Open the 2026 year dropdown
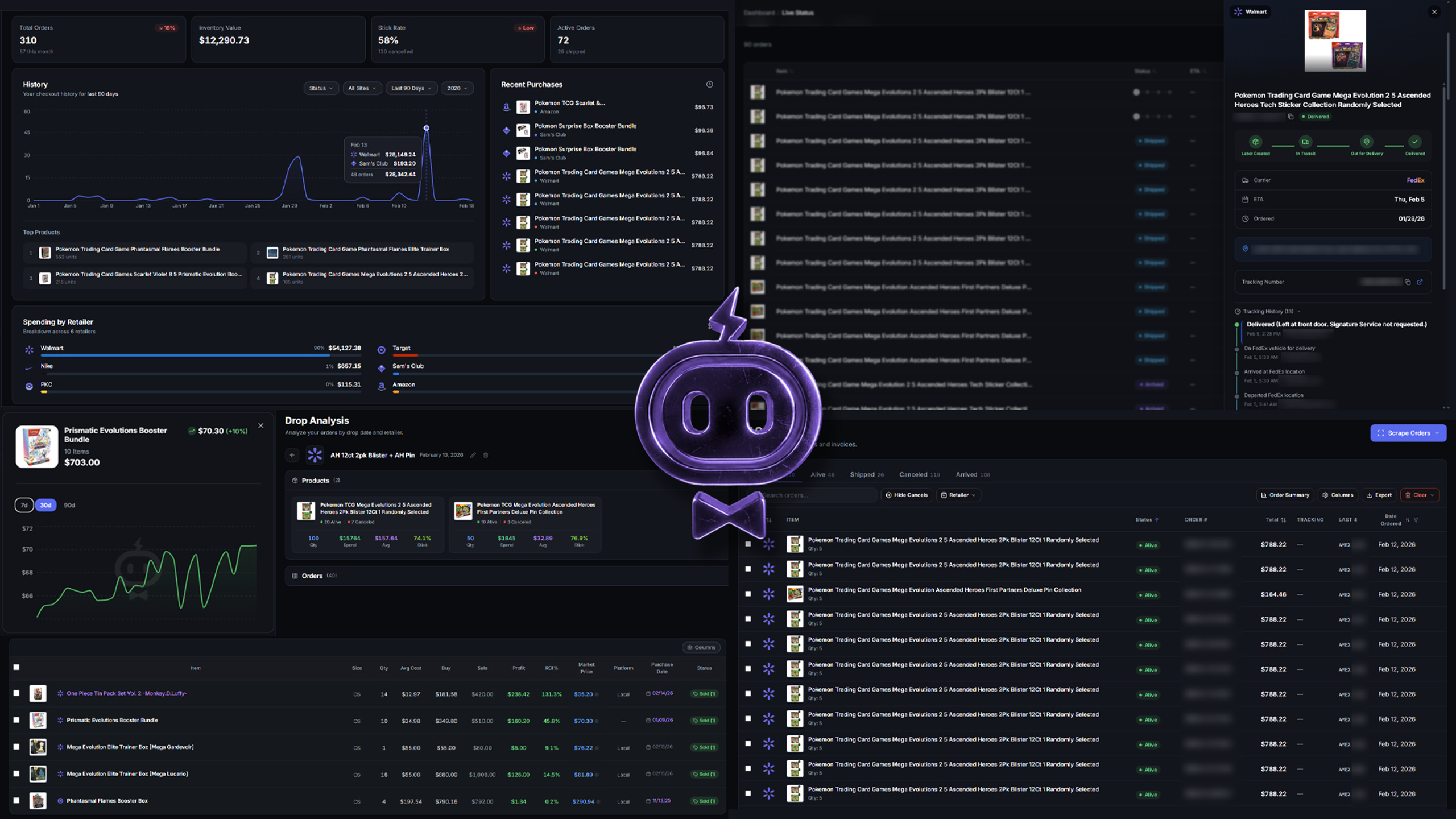 tap(457, 88)
